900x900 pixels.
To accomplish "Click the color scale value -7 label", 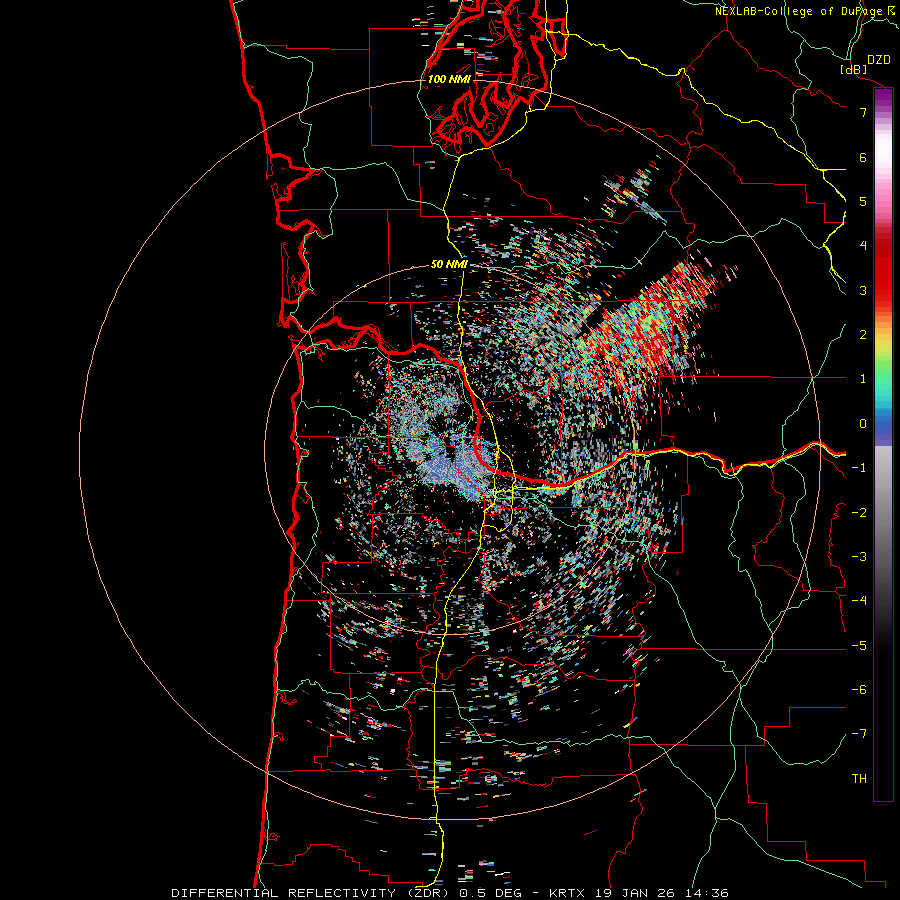I will click(x=859, y=734).
